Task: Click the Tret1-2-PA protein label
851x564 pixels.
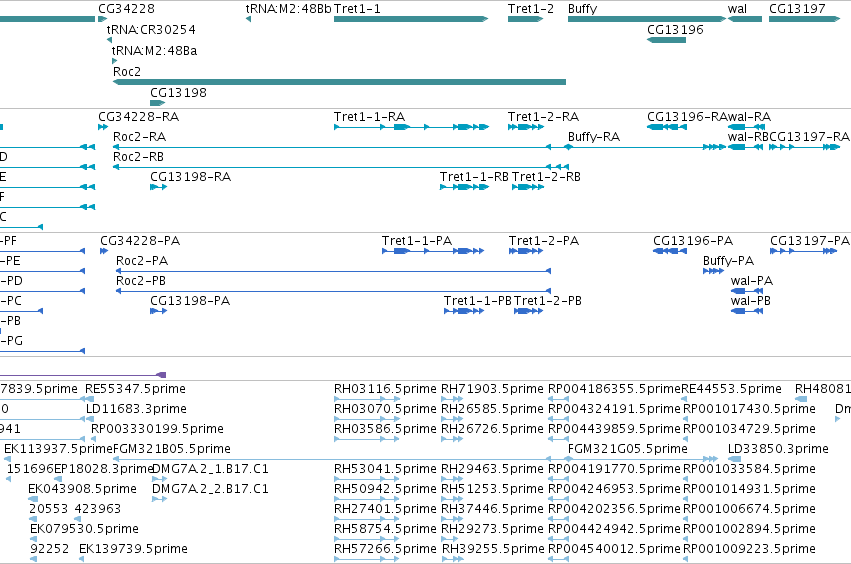Action: (544, 241)
